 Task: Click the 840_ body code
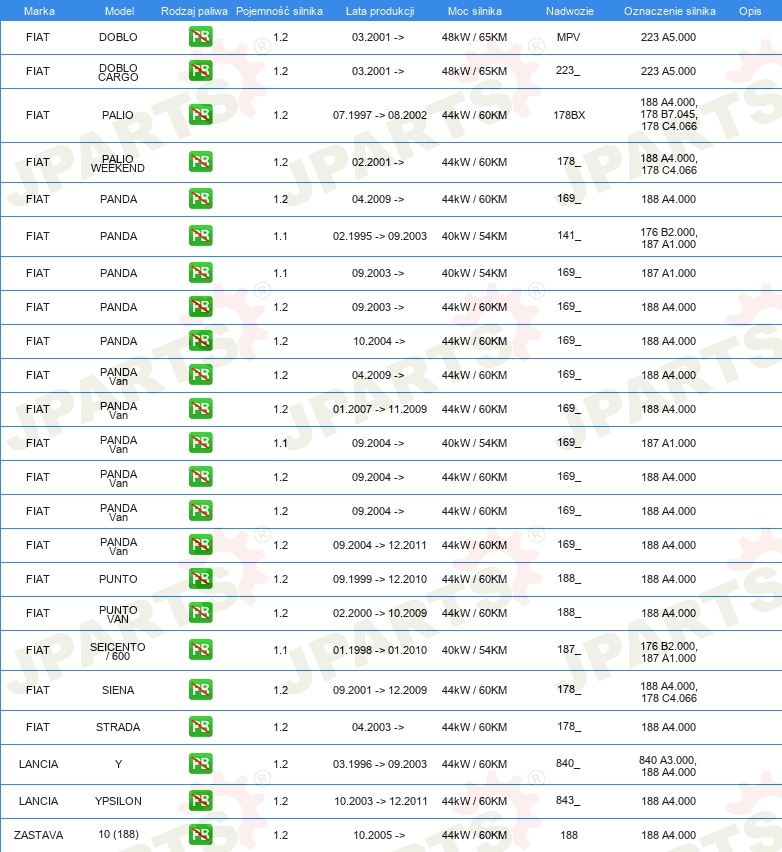point(568,763)
